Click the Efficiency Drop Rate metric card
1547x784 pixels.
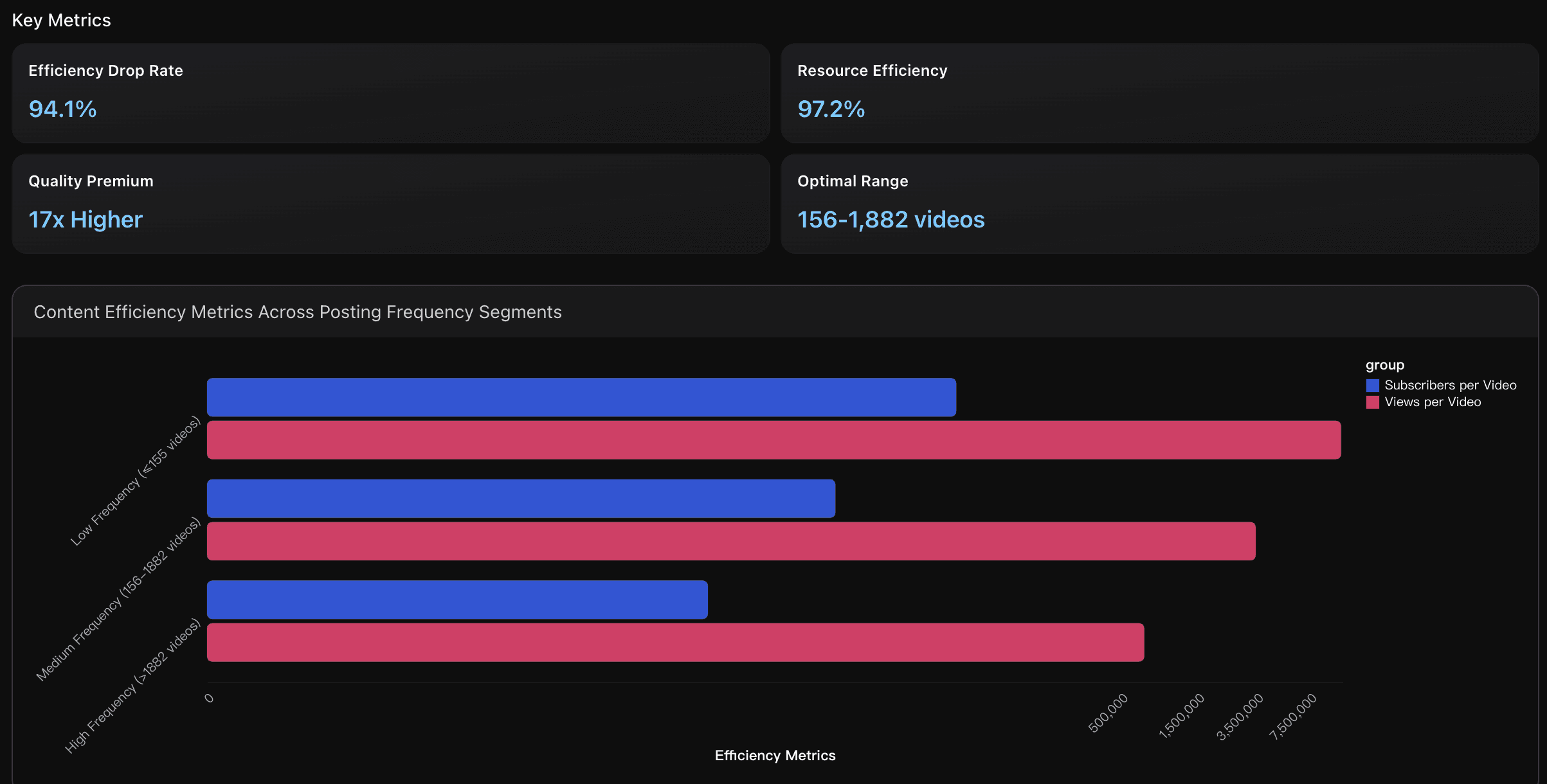[x=390, y=94]
